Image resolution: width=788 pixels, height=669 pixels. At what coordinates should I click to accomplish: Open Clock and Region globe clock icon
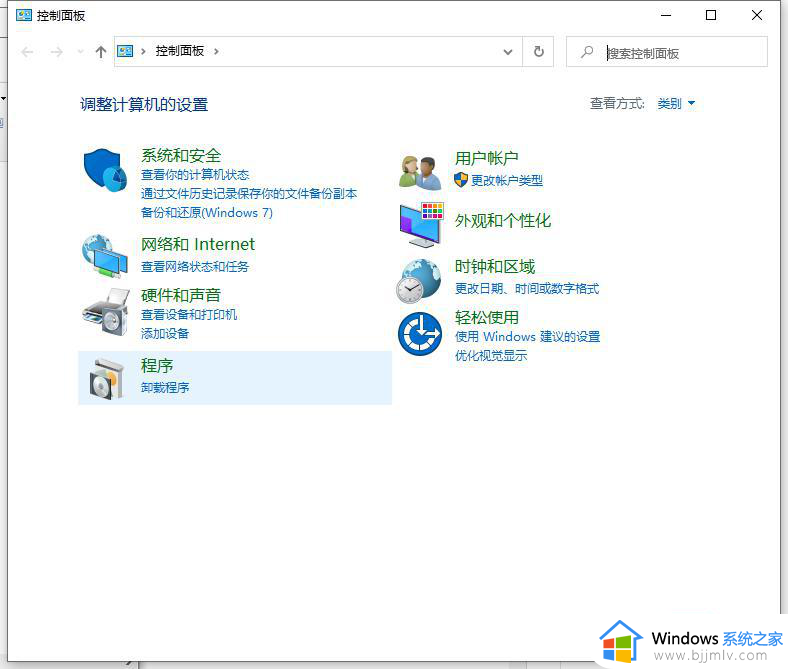point(418,281)
